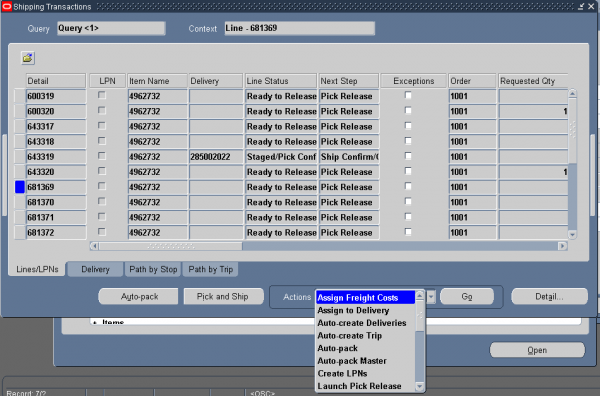The width and height of the screenshot is (600, 396).
Task: Tick the LPN checkbox for detail 643319
Action: (102, 156)
